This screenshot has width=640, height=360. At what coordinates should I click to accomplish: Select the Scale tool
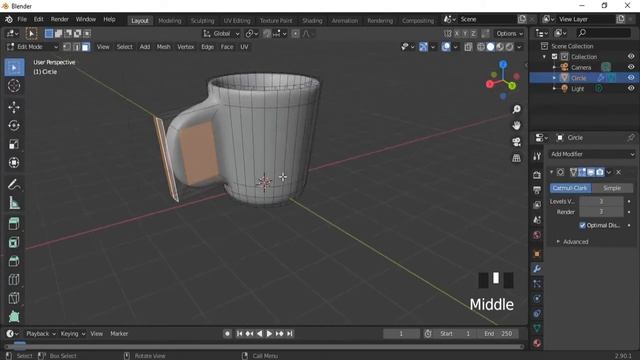[x=14, y=144]
